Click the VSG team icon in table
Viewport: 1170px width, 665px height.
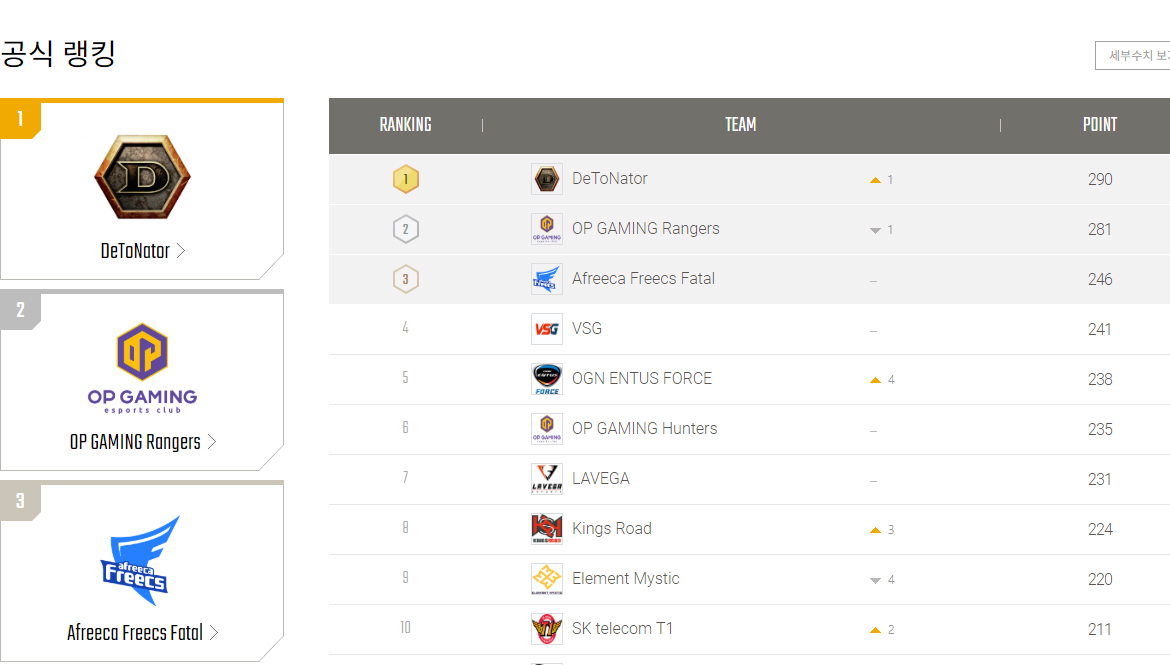click(547, 329)
